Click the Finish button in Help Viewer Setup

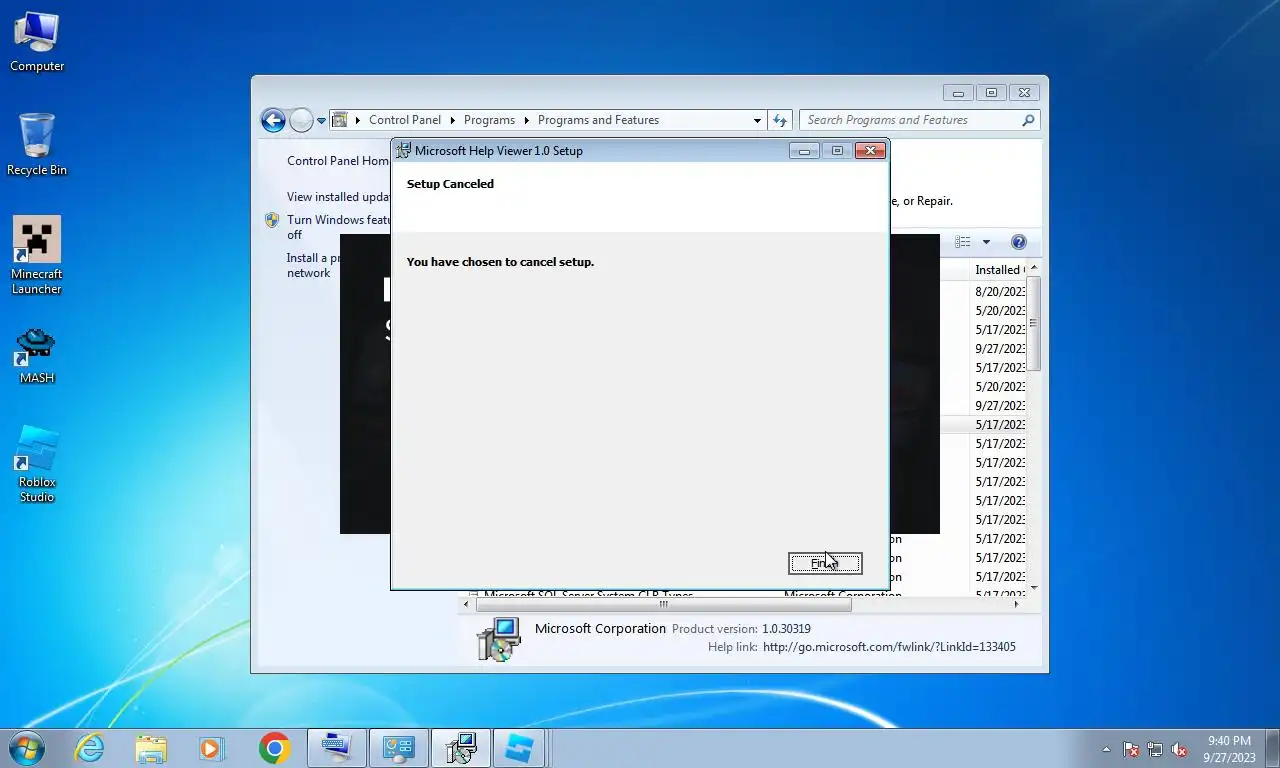(x=825, y=563)
